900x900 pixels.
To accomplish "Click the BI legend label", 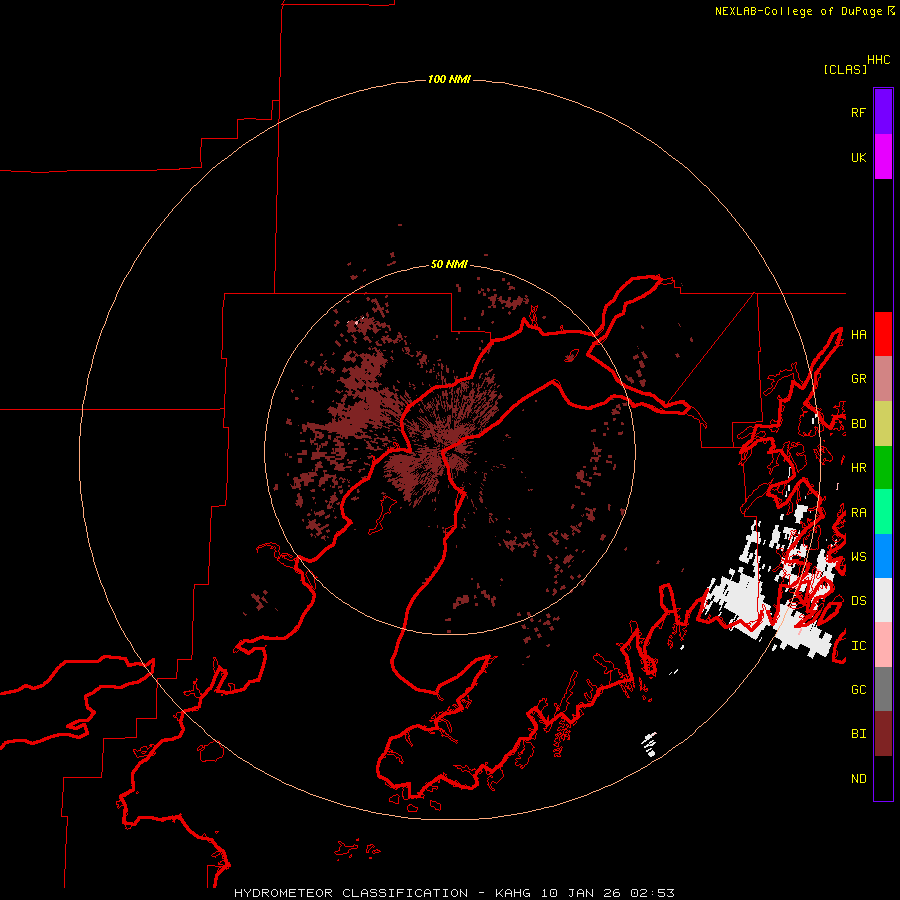I will click(x=859, y=734).
